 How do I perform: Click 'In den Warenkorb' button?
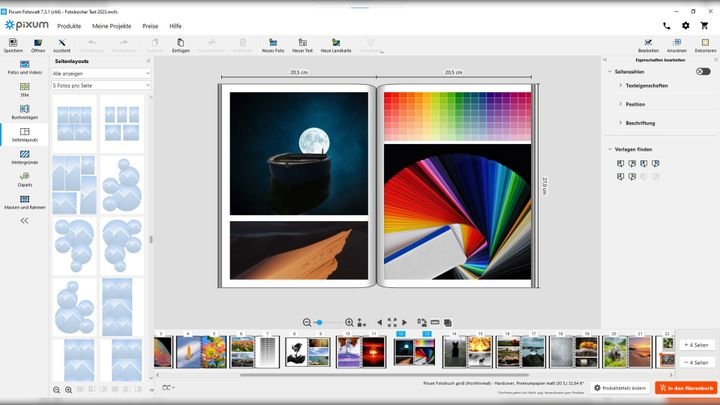[687, 387]
